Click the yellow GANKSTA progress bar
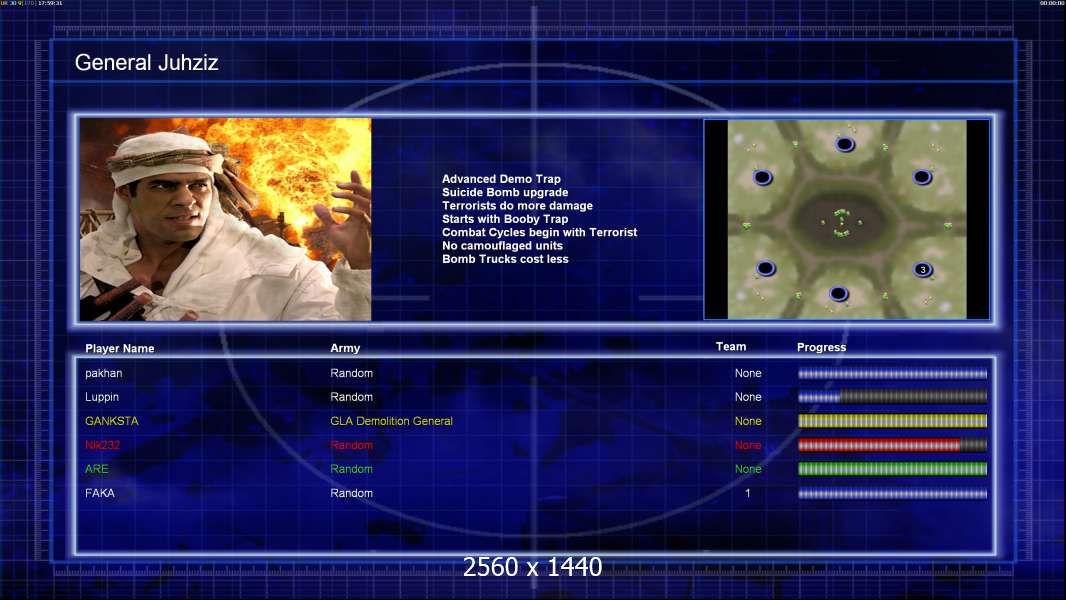The height and width of the screenshot is (600, 1066). point(892,421)
